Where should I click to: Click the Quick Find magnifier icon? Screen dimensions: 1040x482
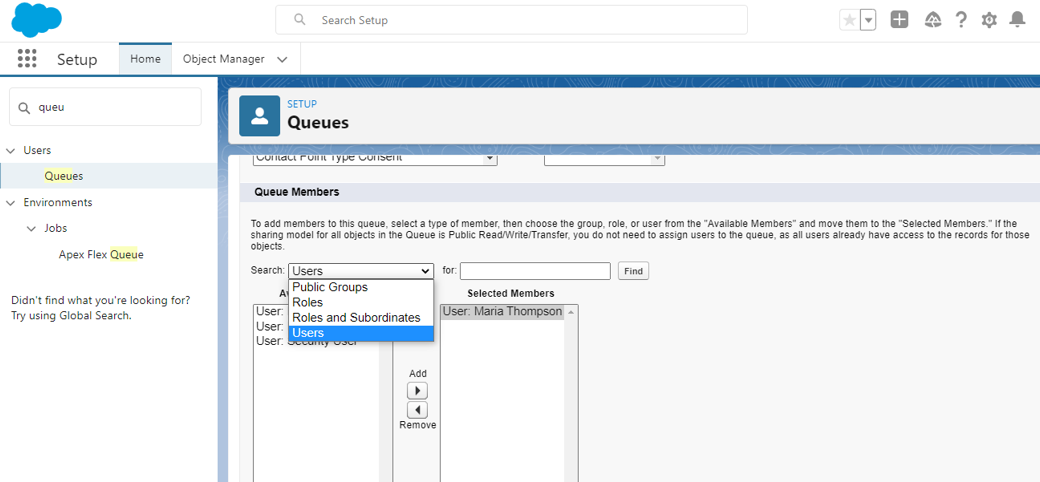(24, 107)
